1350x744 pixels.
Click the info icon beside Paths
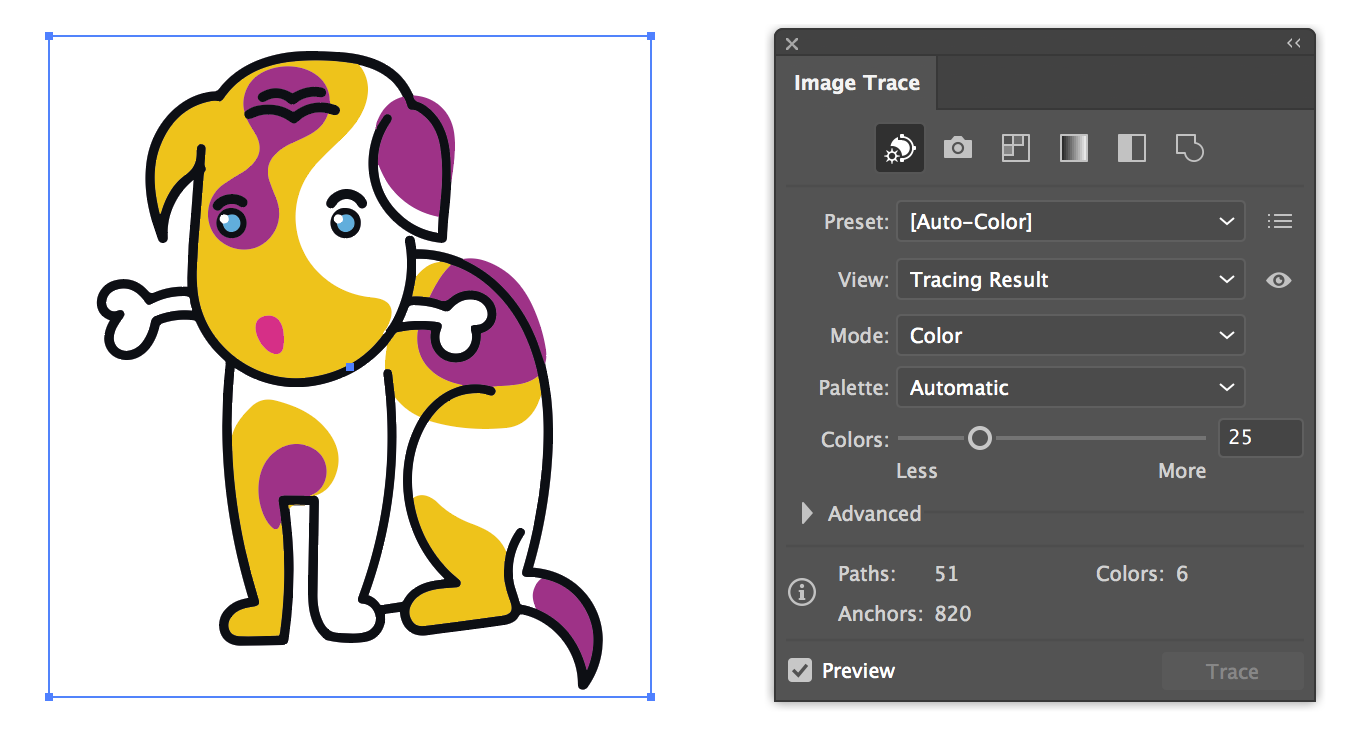(802, 593)
